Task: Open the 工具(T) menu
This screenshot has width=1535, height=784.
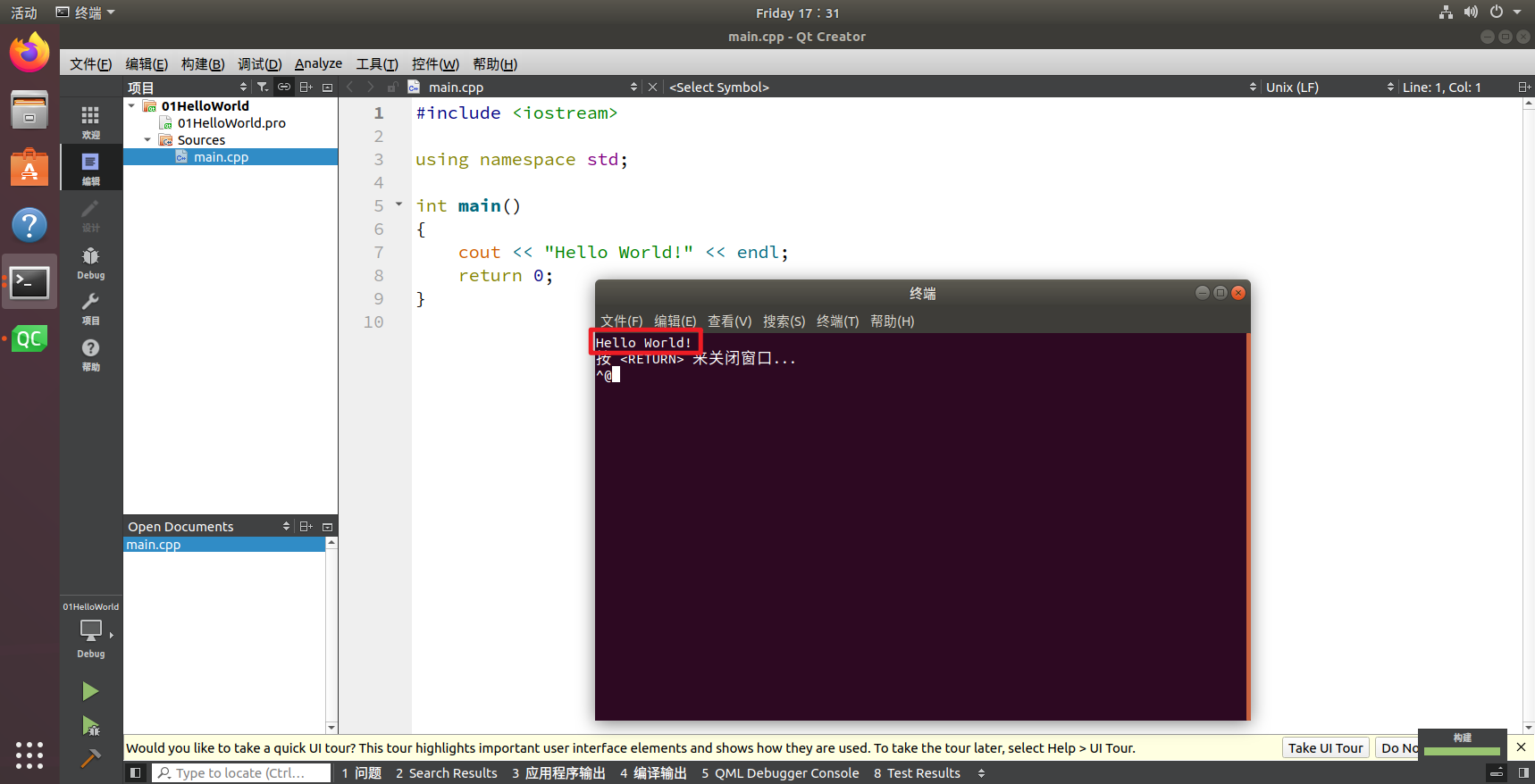Action: [377, 63]
